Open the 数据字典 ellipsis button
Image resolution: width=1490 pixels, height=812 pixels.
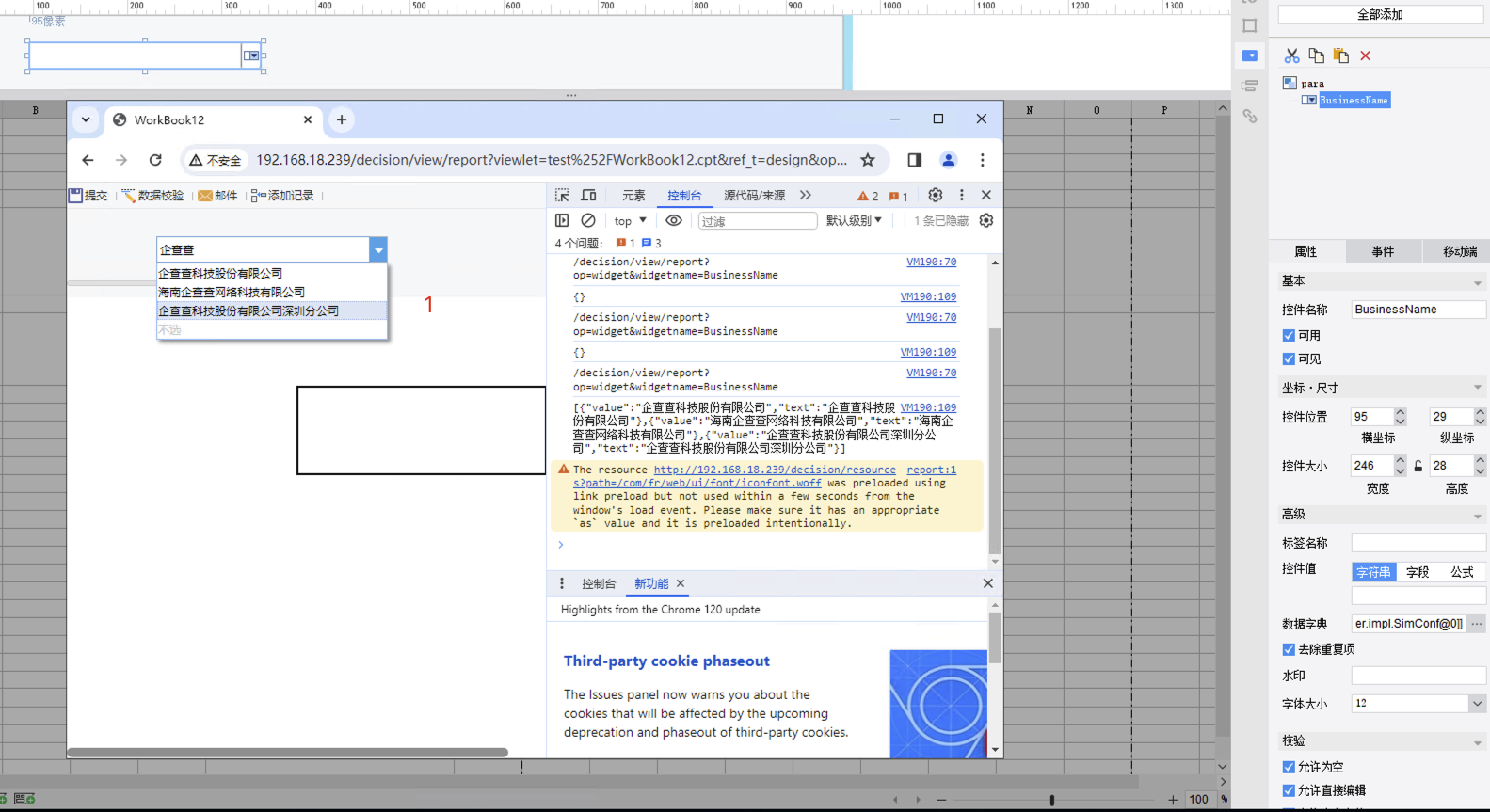tap(1476, 624)
